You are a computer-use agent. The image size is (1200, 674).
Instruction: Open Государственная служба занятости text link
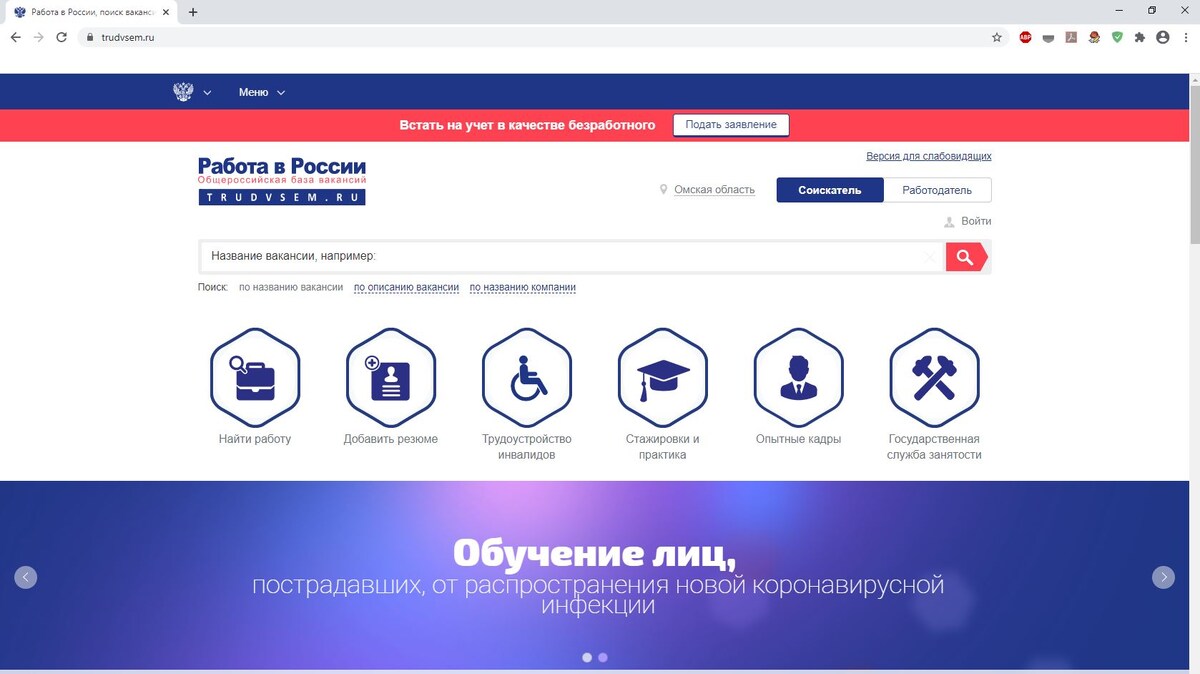pos(935,447)
